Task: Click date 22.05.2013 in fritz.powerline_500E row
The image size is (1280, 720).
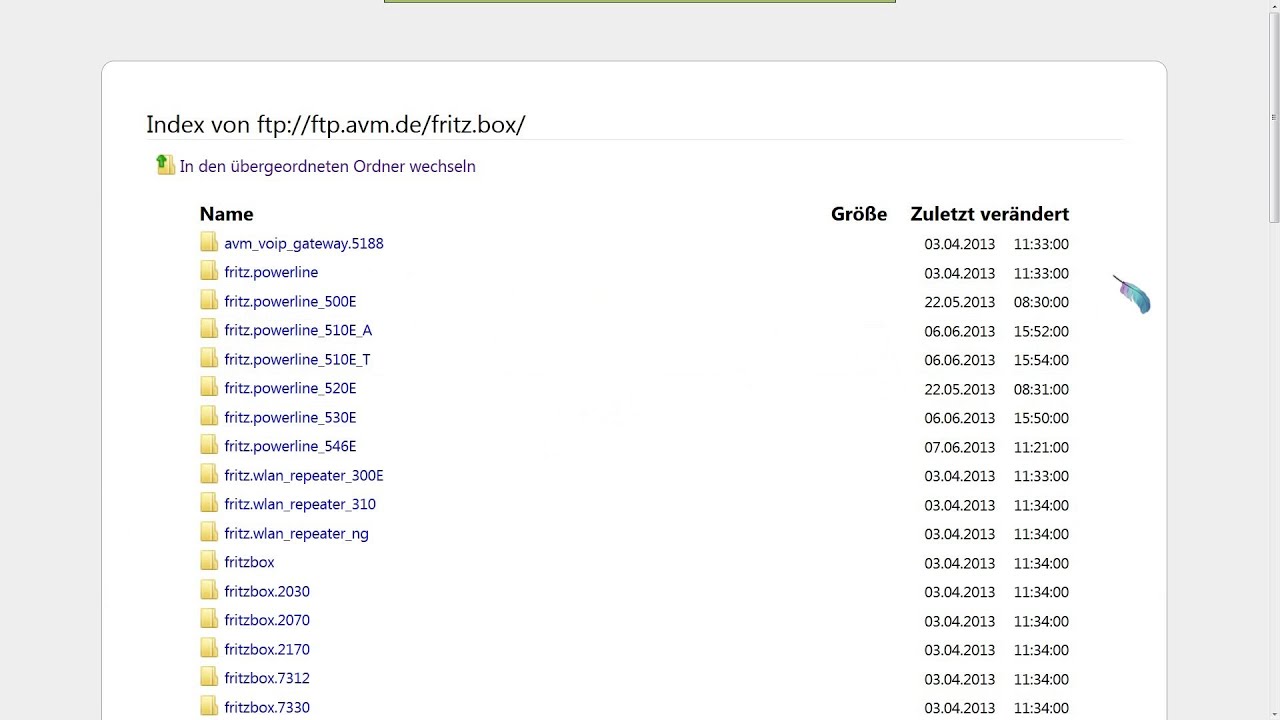Action: tap(960, 302)
